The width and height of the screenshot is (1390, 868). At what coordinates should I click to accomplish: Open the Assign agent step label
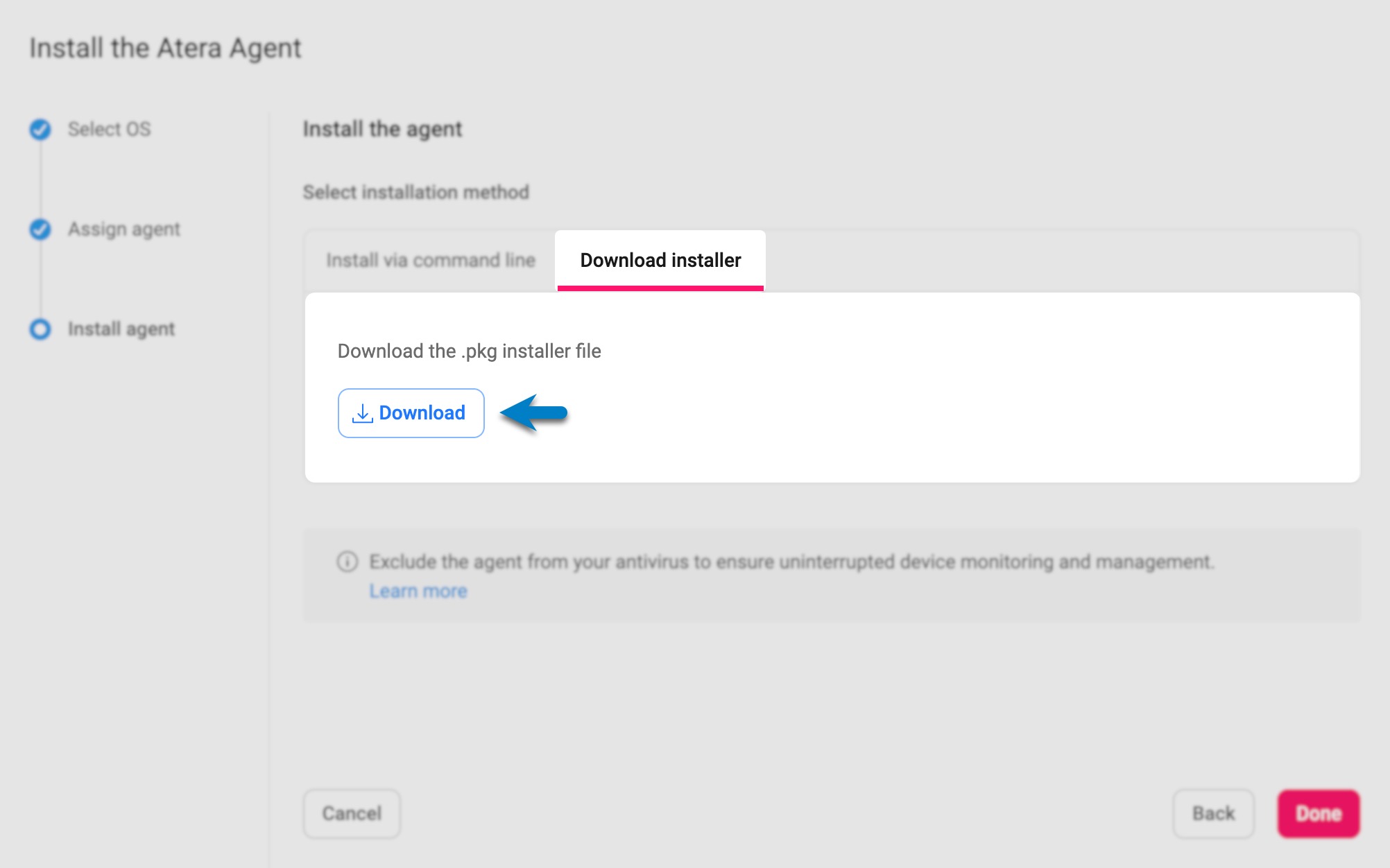[124, 229]
